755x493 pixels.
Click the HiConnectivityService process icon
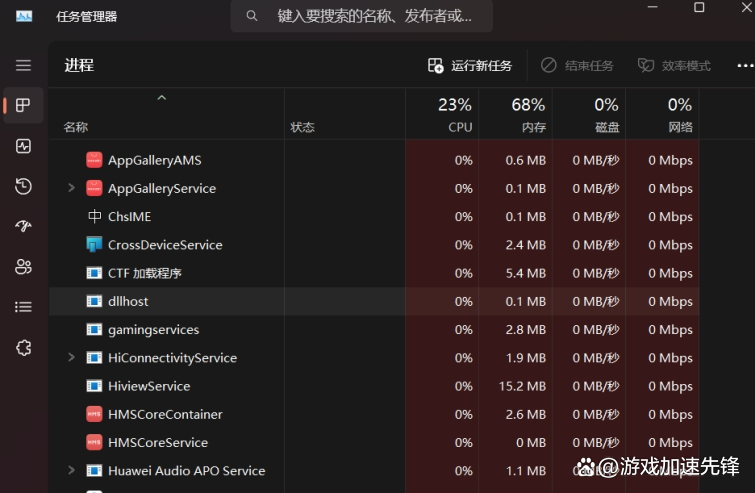(94, 358)
